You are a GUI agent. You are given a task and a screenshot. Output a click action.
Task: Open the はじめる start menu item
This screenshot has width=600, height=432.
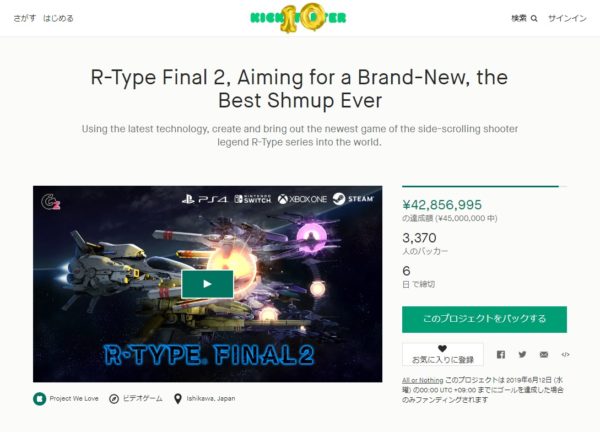(58, 18)
